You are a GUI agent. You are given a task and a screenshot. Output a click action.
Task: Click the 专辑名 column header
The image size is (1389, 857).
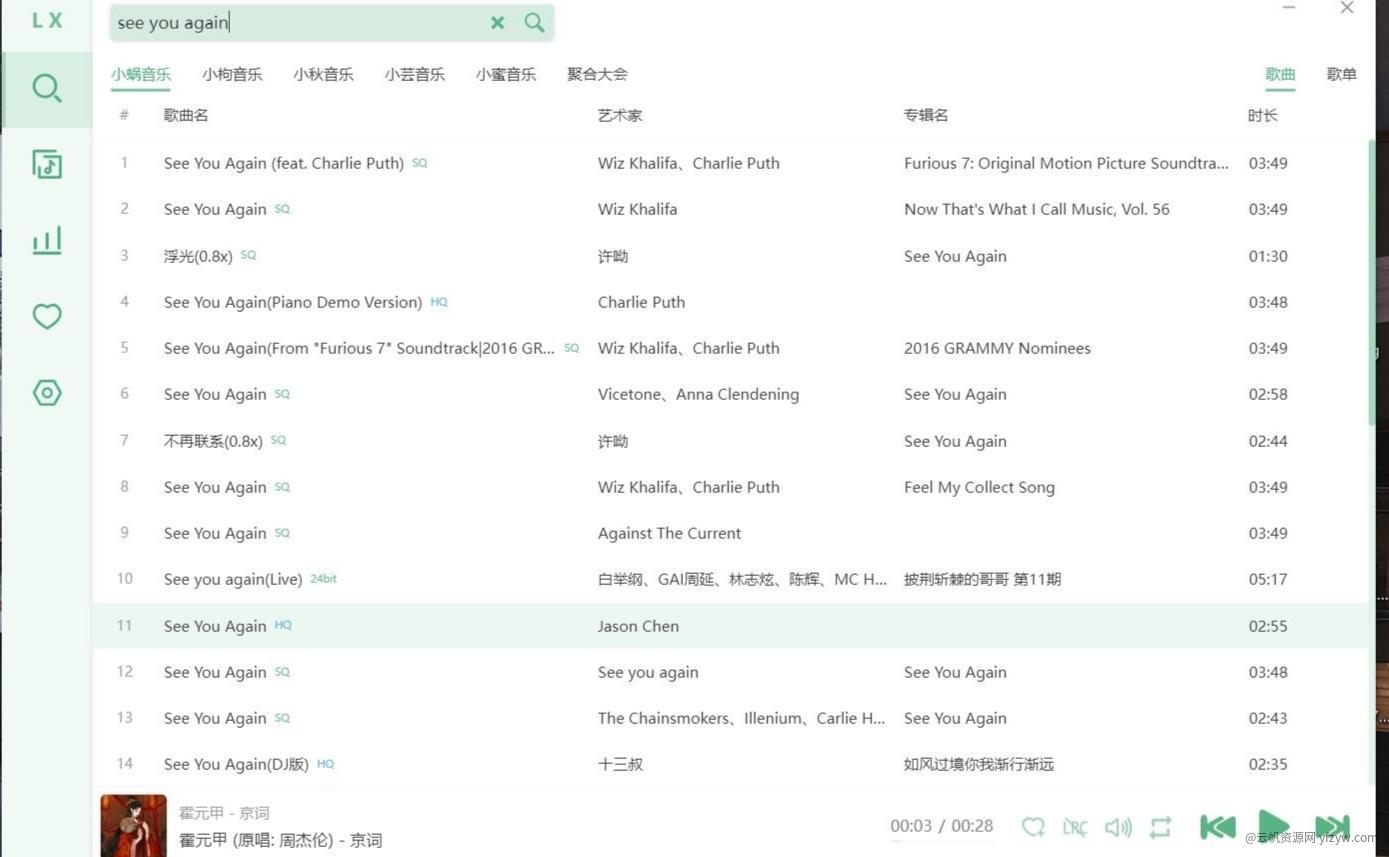point(926,115)
